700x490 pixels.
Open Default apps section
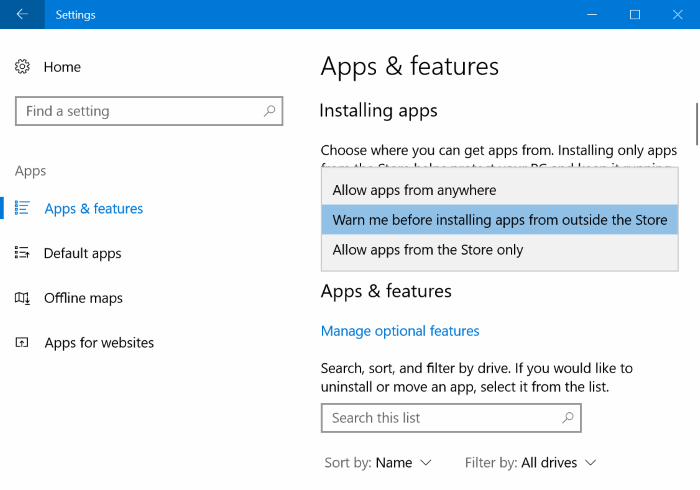(x=83, y=253)
